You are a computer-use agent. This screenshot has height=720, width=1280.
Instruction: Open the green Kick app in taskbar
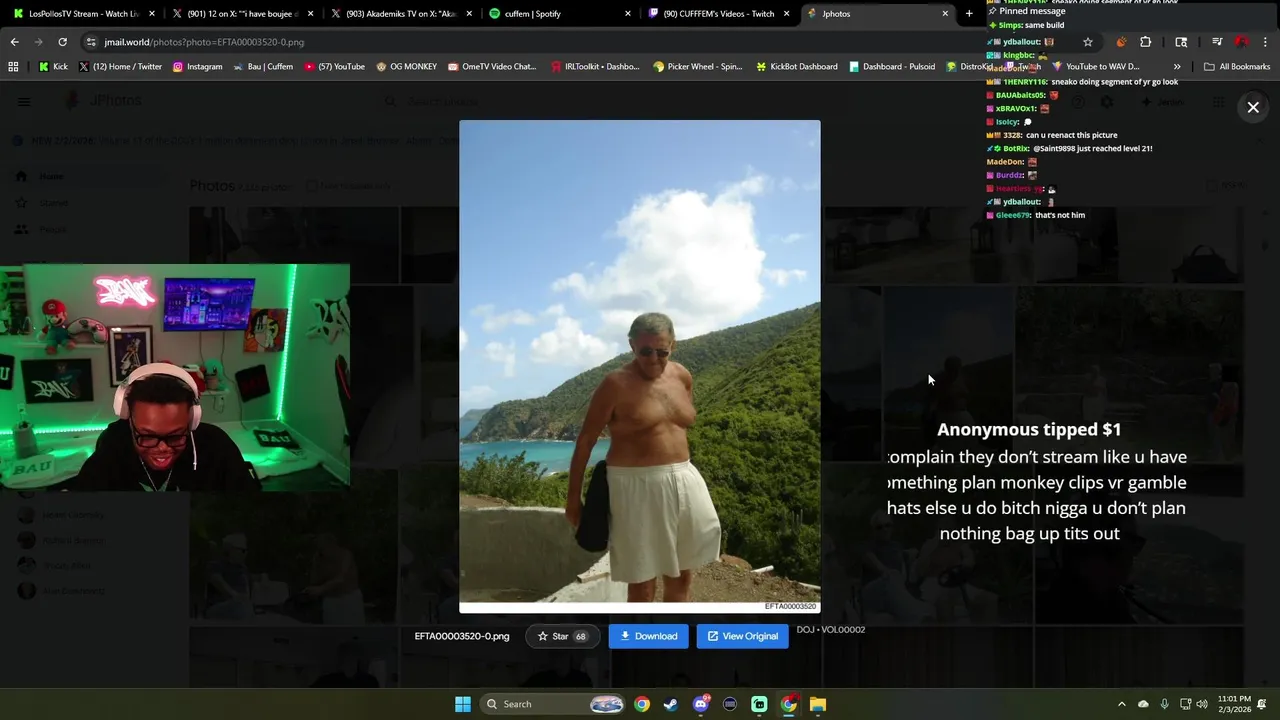coord(759,704)
